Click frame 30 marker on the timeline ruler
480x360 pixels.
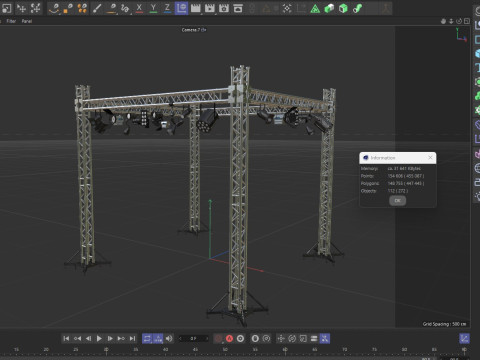click(106, 350)
